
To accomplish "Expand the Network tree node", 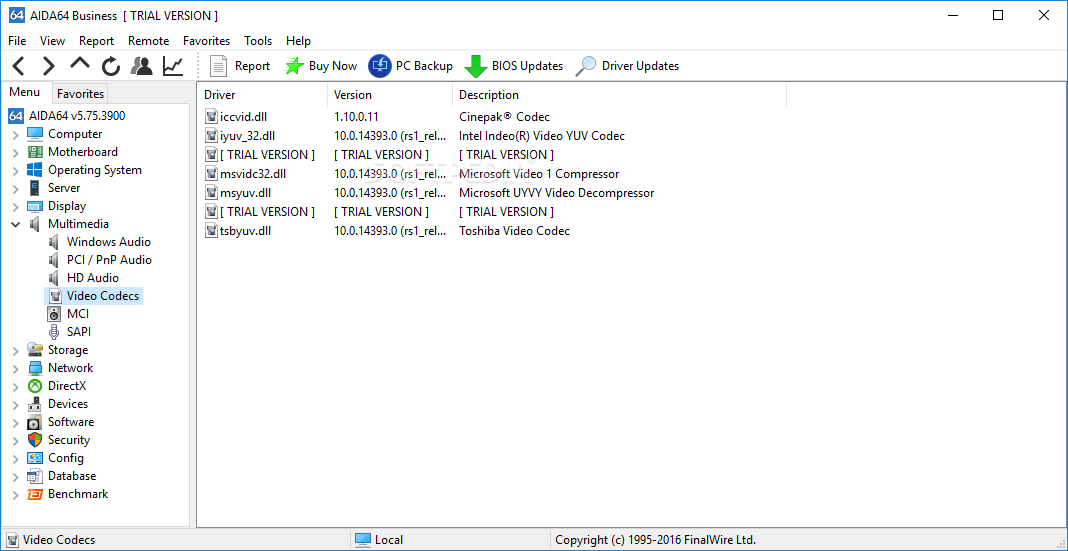I will pyautogui.click(x=16, y=368).
